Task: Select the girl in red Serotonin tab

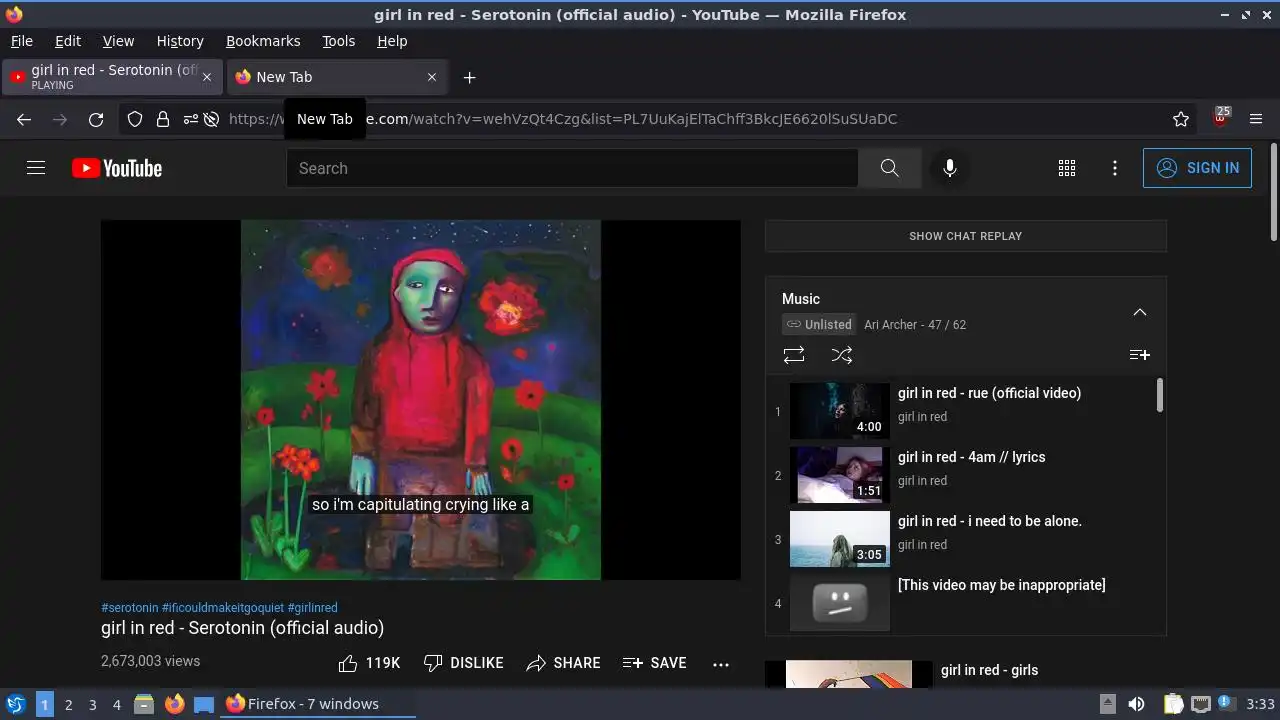Action: [112, 77]
